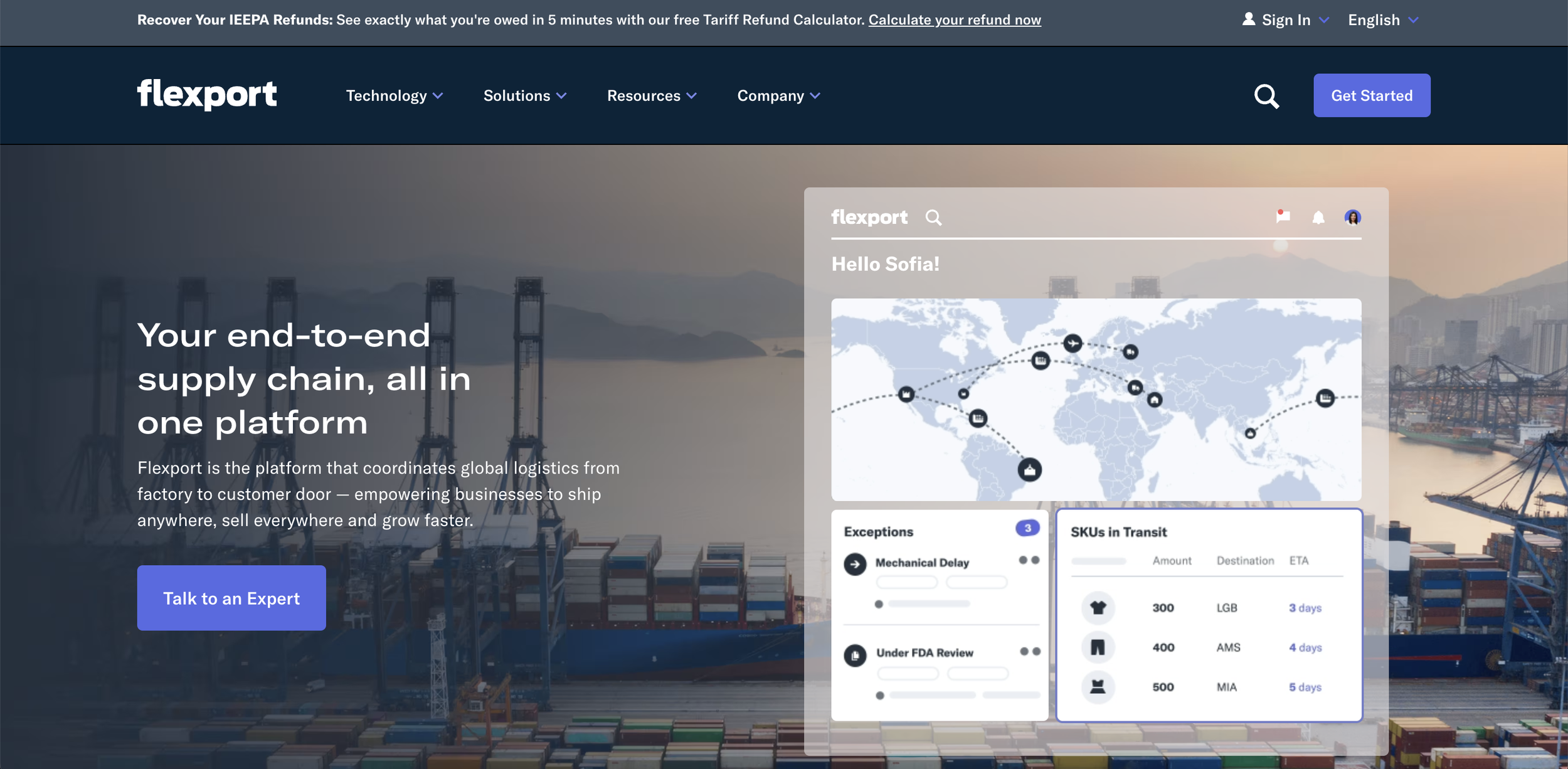Image resolution: width=1568 pixels, height=769 pixels.
Task: Click the 'Hello Sofia!' greeting text
Action: pos(885,264)
